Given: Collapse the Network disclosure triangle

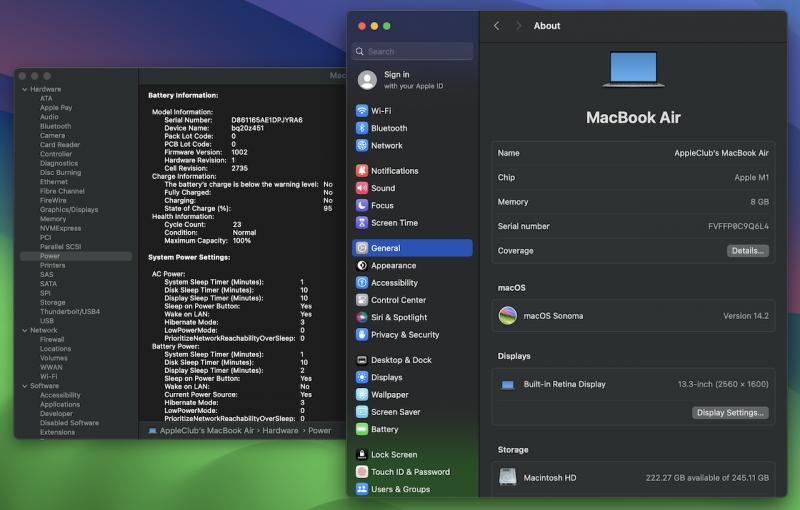Looking at the screenshot, I should click(x=24, y=330).
